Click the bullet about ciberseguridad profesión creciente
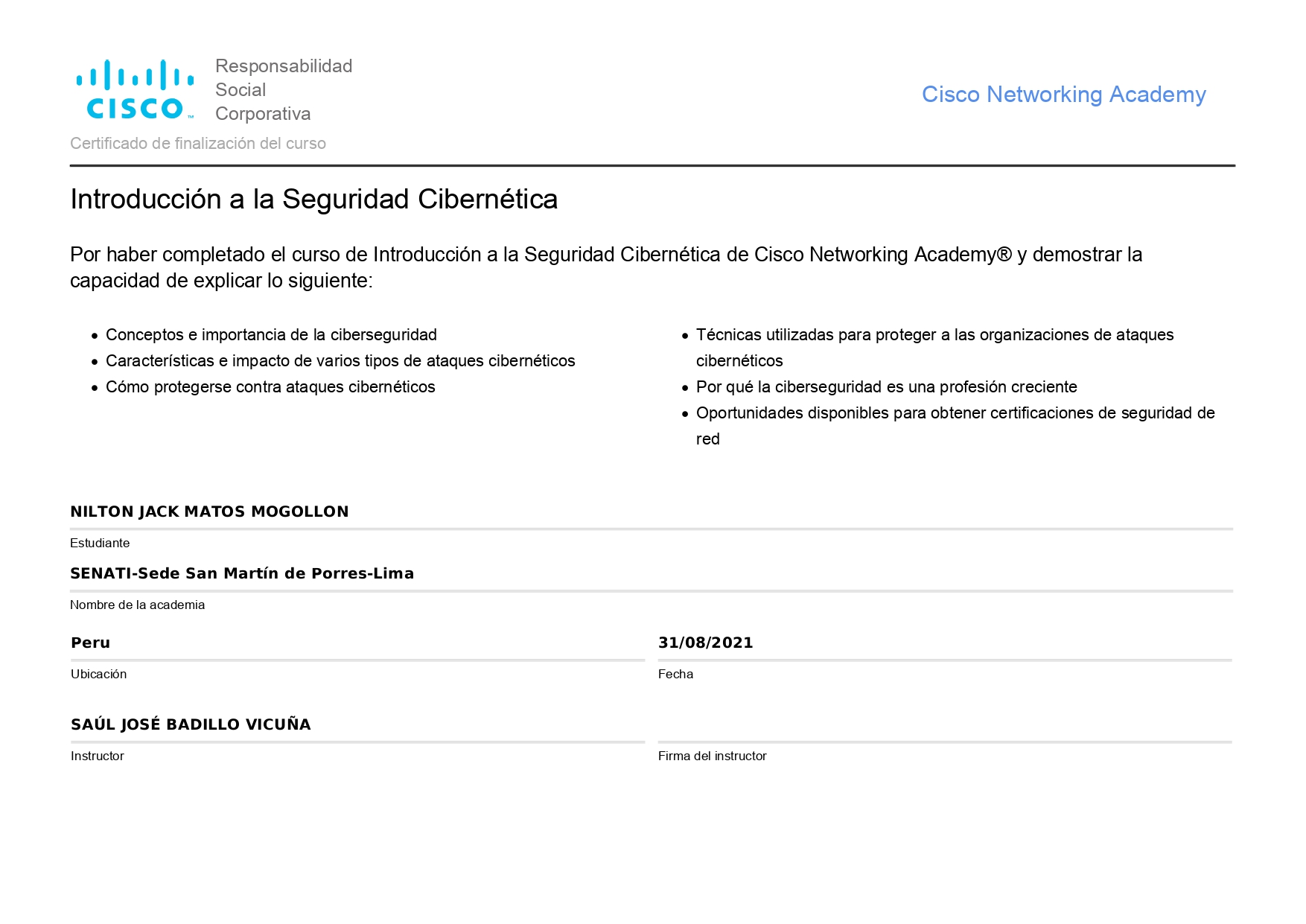Image resolution: width=1306 pixels, height=924 pixels. pos(886,387)
